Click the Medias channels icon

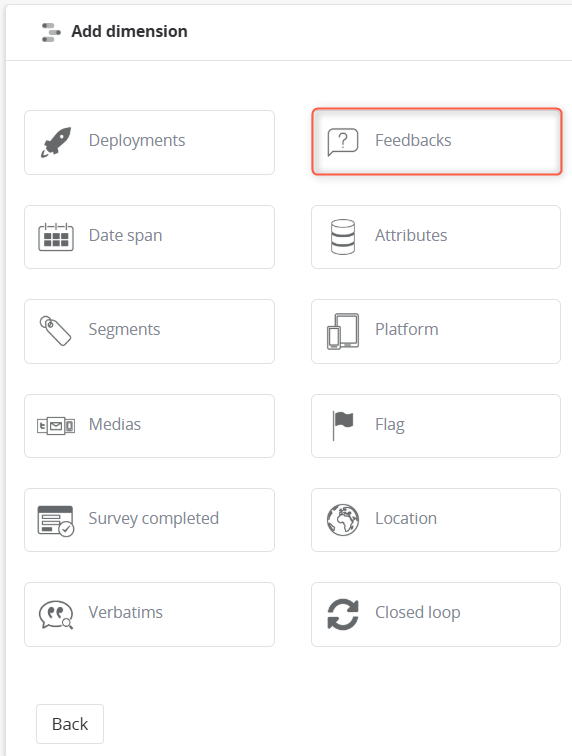click(56, 426)
